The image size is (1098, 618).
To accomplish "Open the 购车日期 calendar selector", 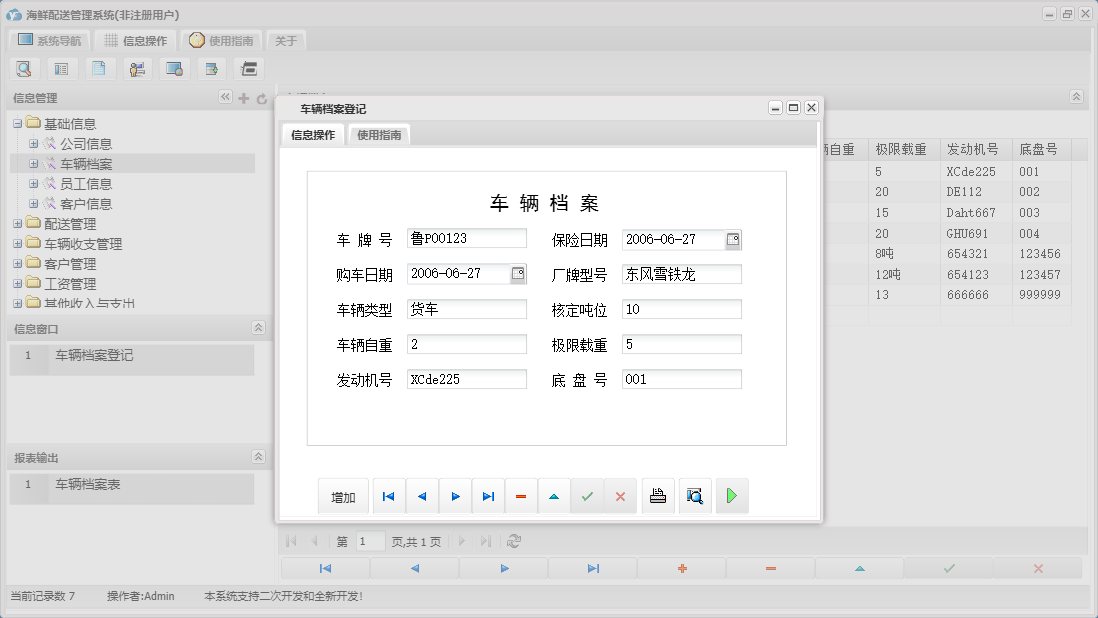I will (519, 274).
